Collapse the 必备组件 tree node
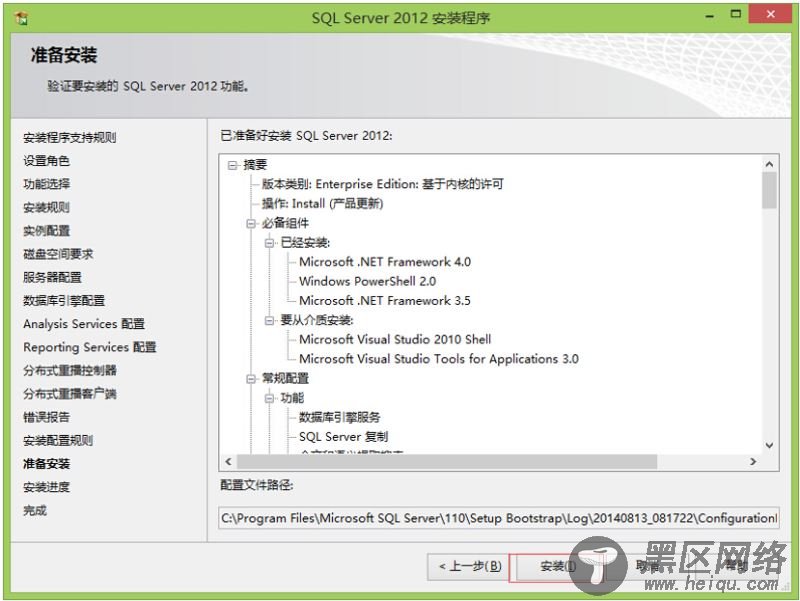The image size is (800, 601). tap(251, 223)
